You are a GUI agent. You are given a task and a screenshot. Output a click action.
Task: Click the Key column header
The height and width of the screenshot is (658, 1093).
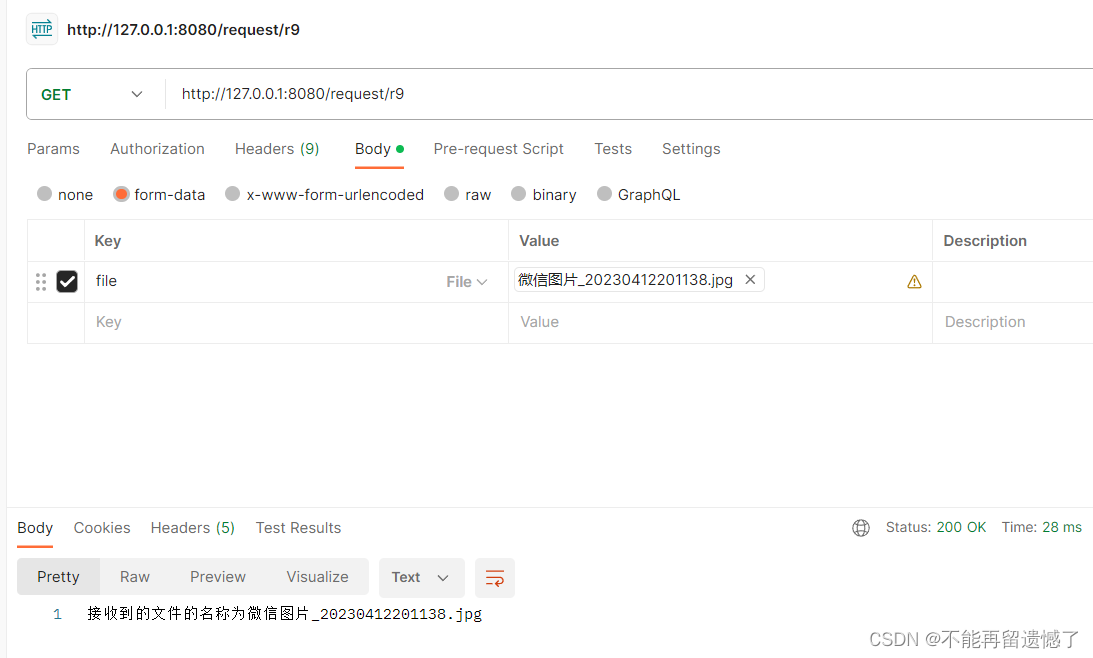coord(108,241)
